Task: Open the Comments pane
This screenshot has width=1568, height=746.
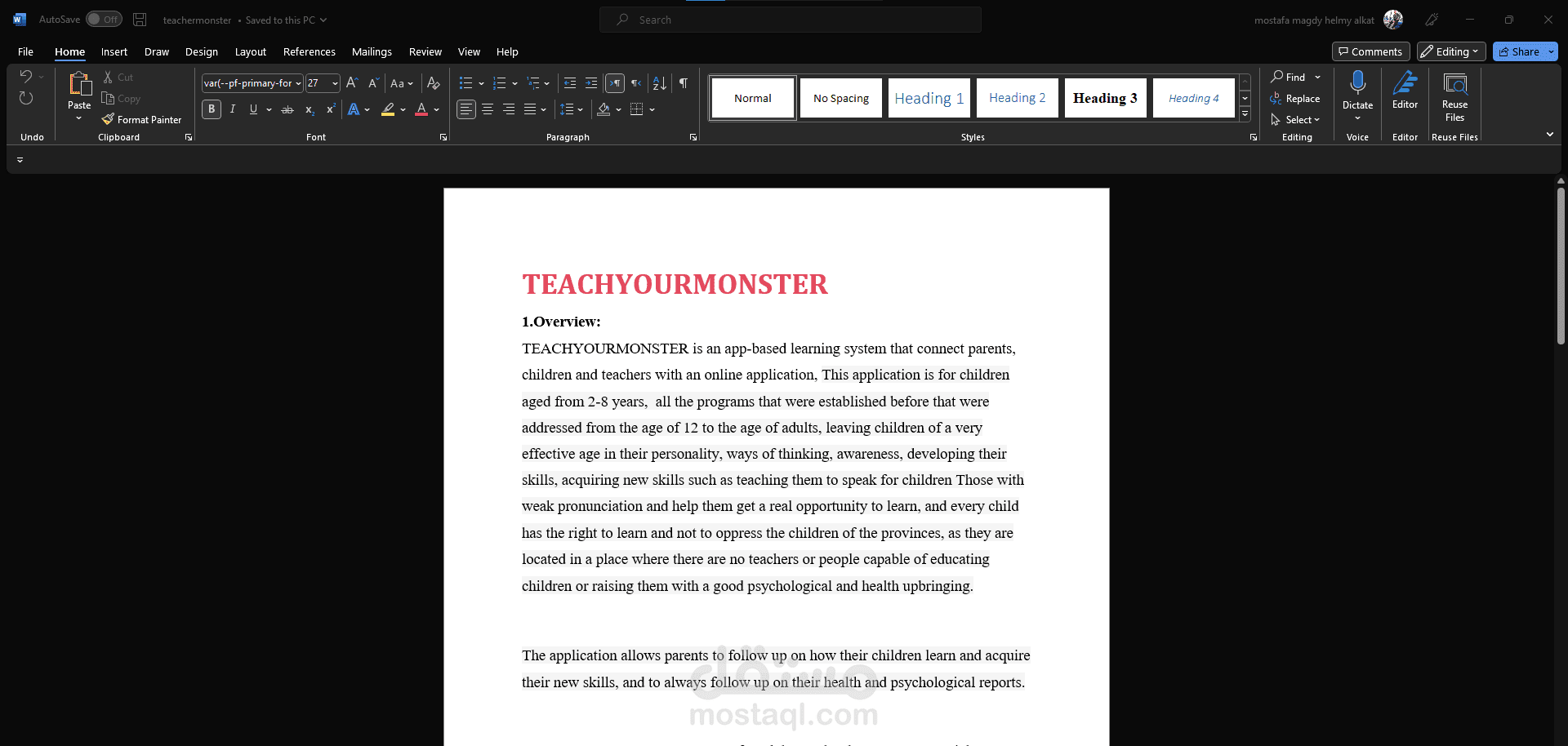Action: pyautogui.click(x=1370, y=51)
